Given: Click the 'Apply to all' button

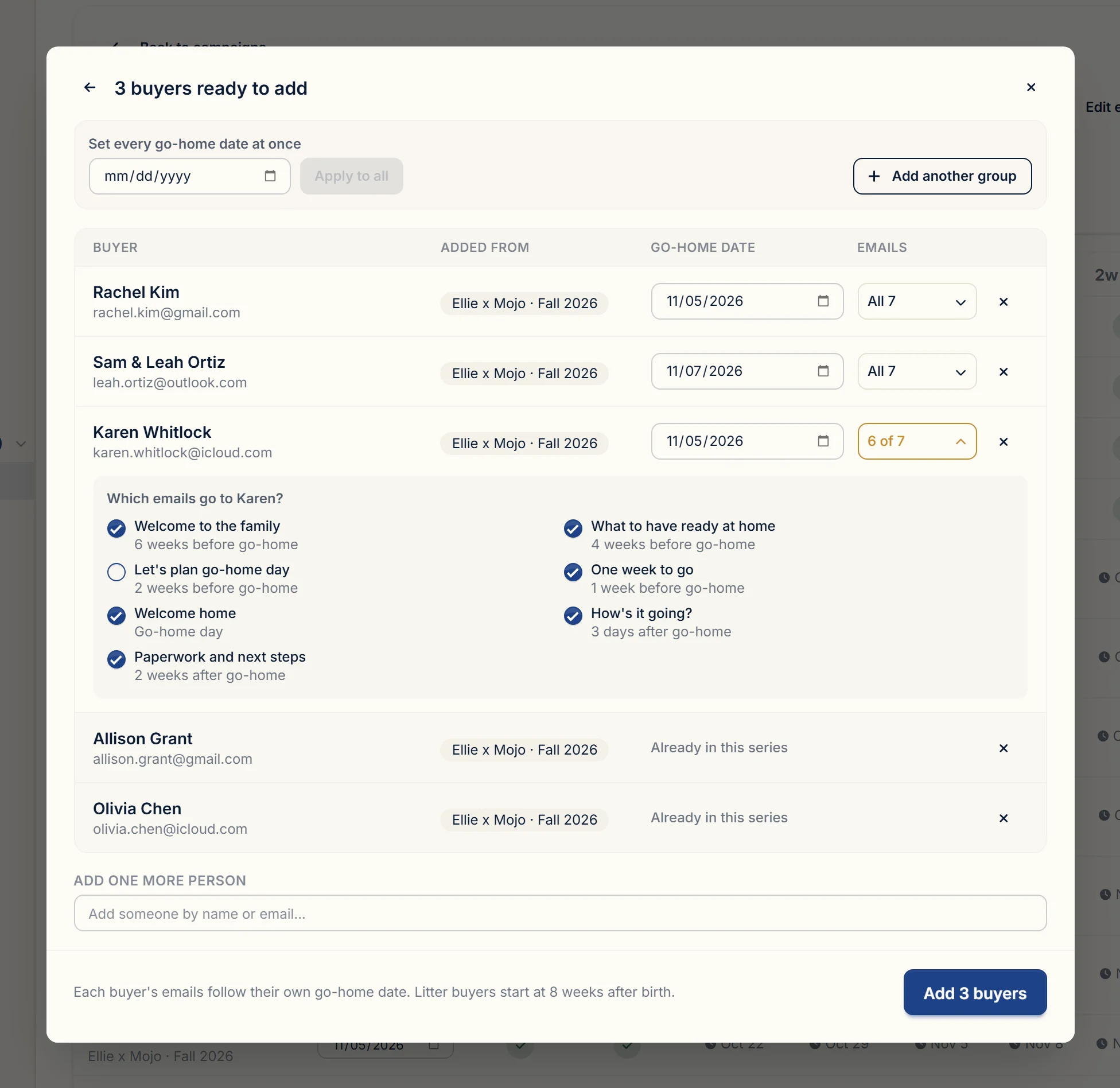Looking at the screenshot, I should (351, 176).
